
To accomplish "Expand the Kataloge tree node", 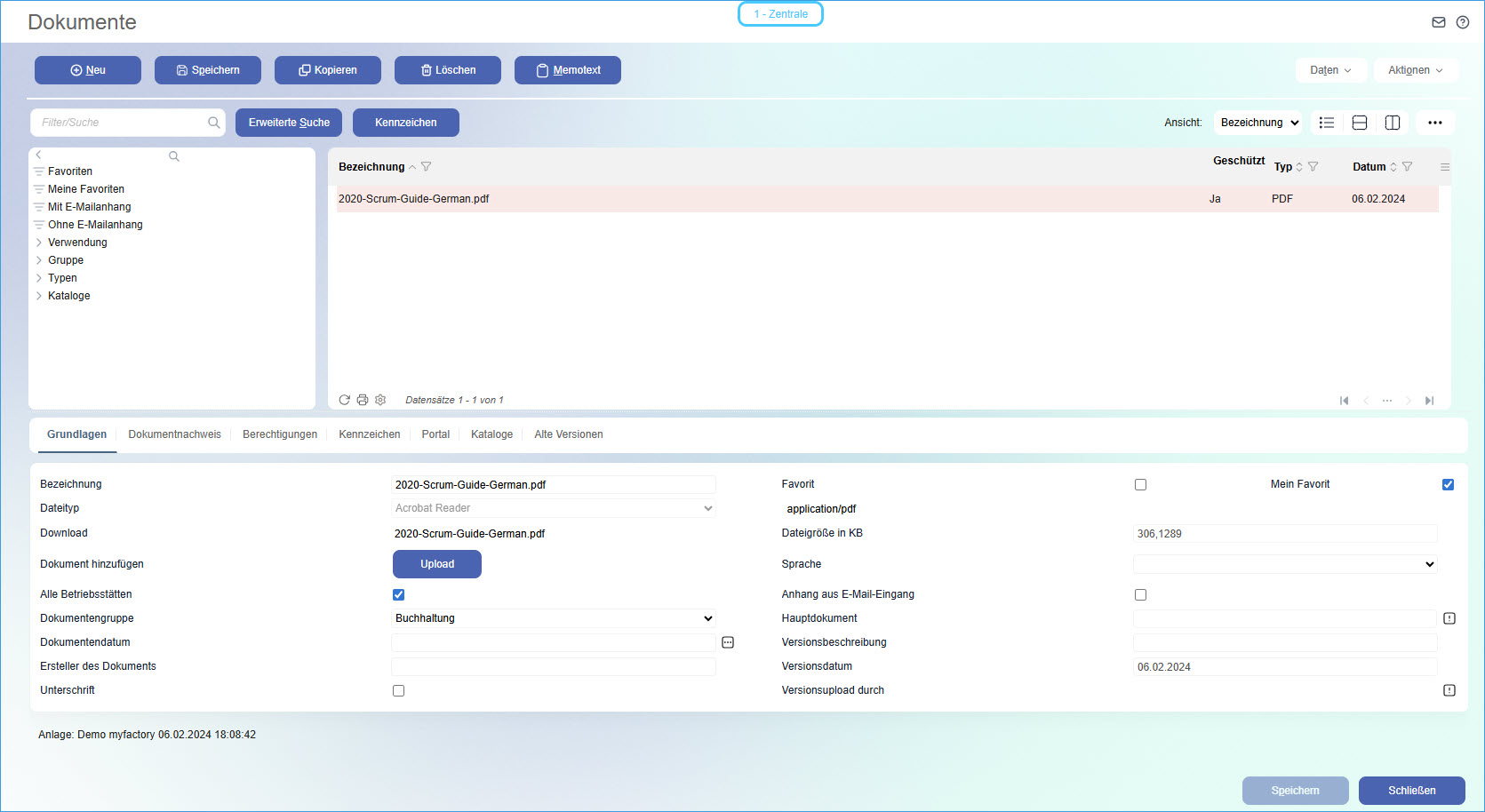I will pyautogui.click(x=37, y=296).
